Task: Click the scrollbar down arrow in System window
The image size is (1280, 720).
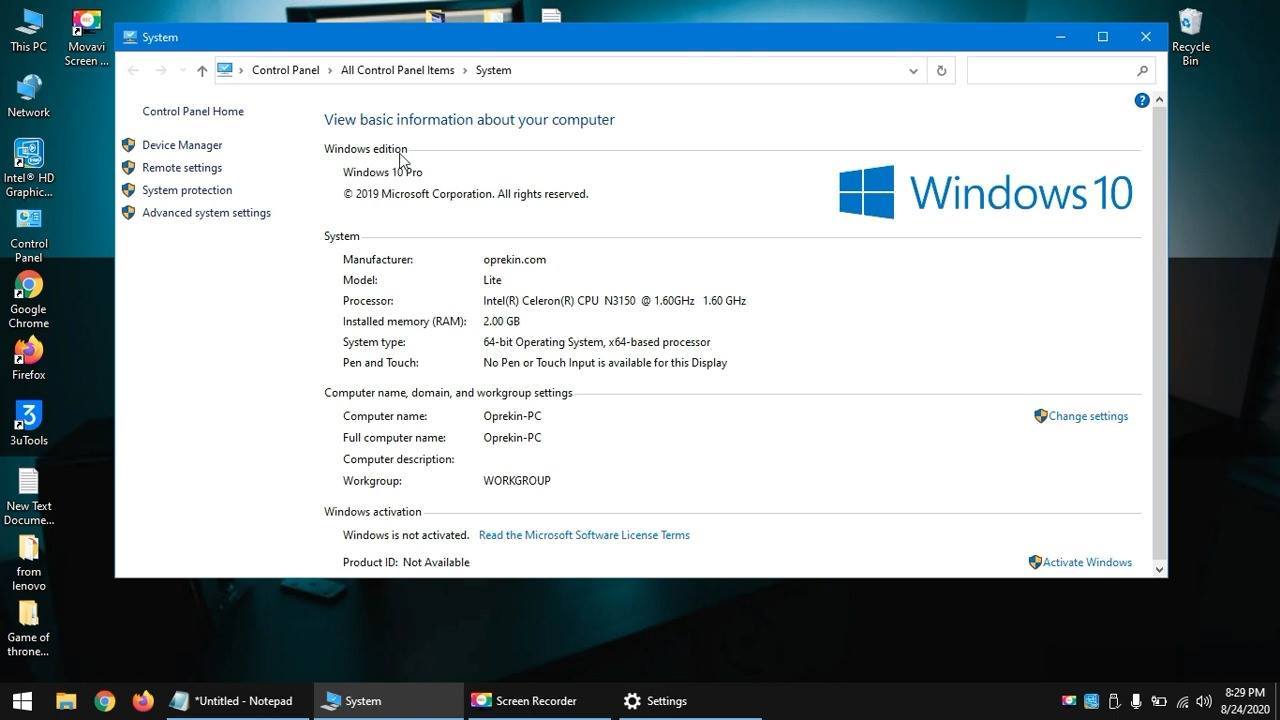Action: coord(1160,569)
